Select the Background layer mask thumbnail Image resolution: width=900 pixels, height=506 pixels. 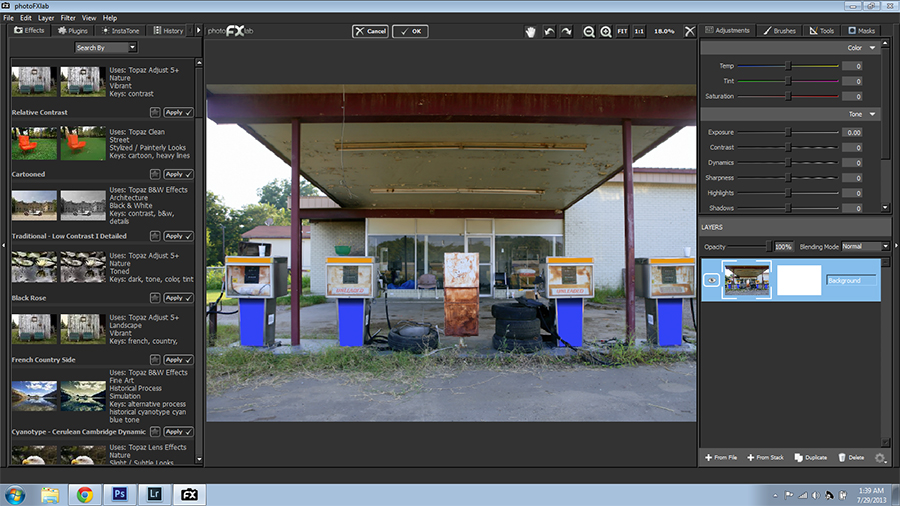pos(798,280)
